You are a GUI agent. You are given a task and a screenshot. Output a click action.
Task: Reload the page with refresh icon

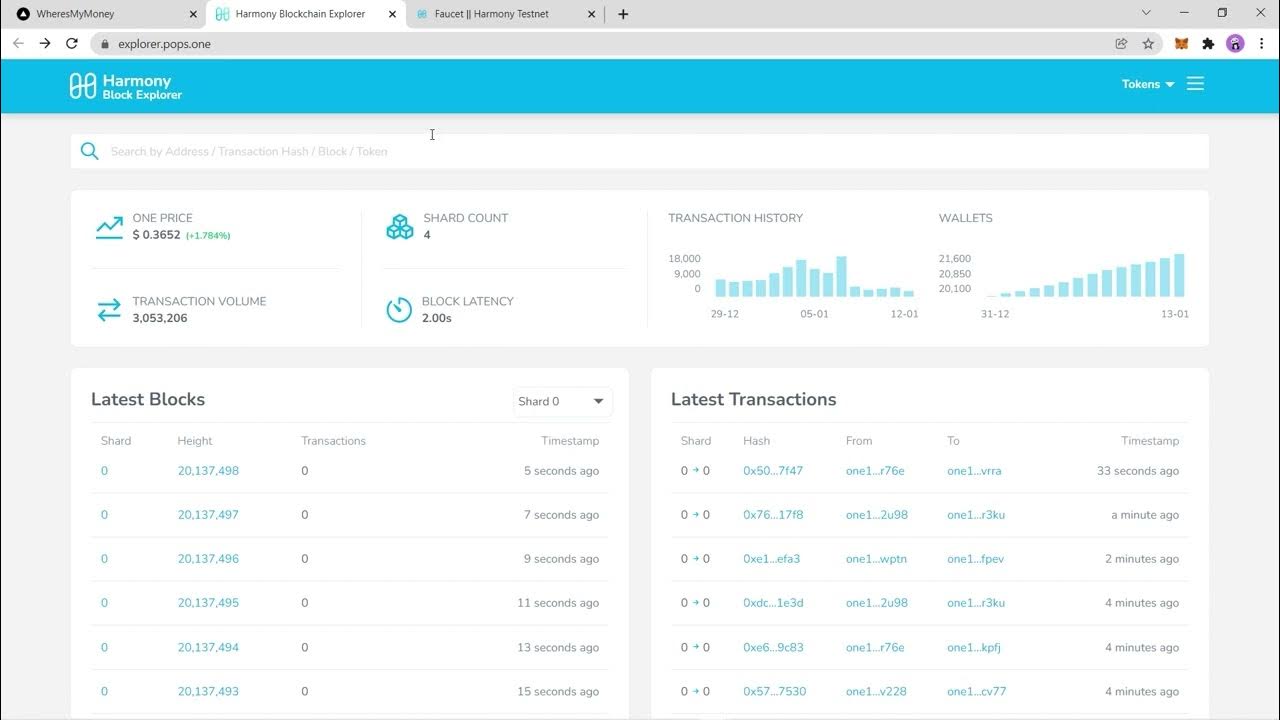tap(72, 43)
